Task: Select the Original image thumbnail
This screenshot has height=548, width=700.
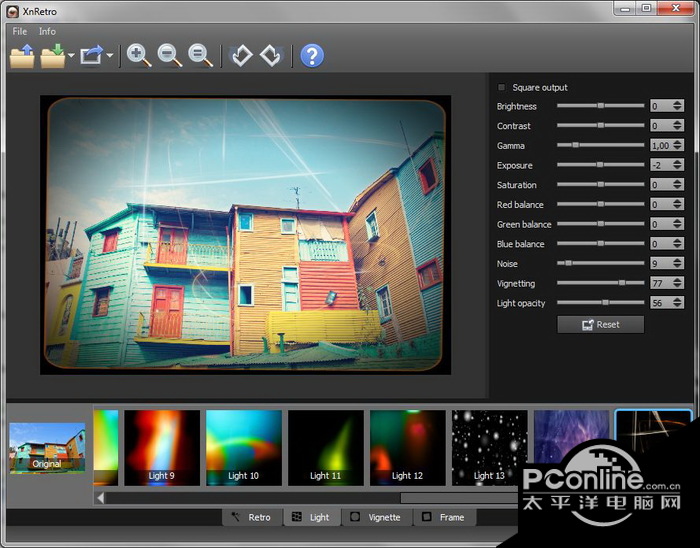Action: [47, 447]
